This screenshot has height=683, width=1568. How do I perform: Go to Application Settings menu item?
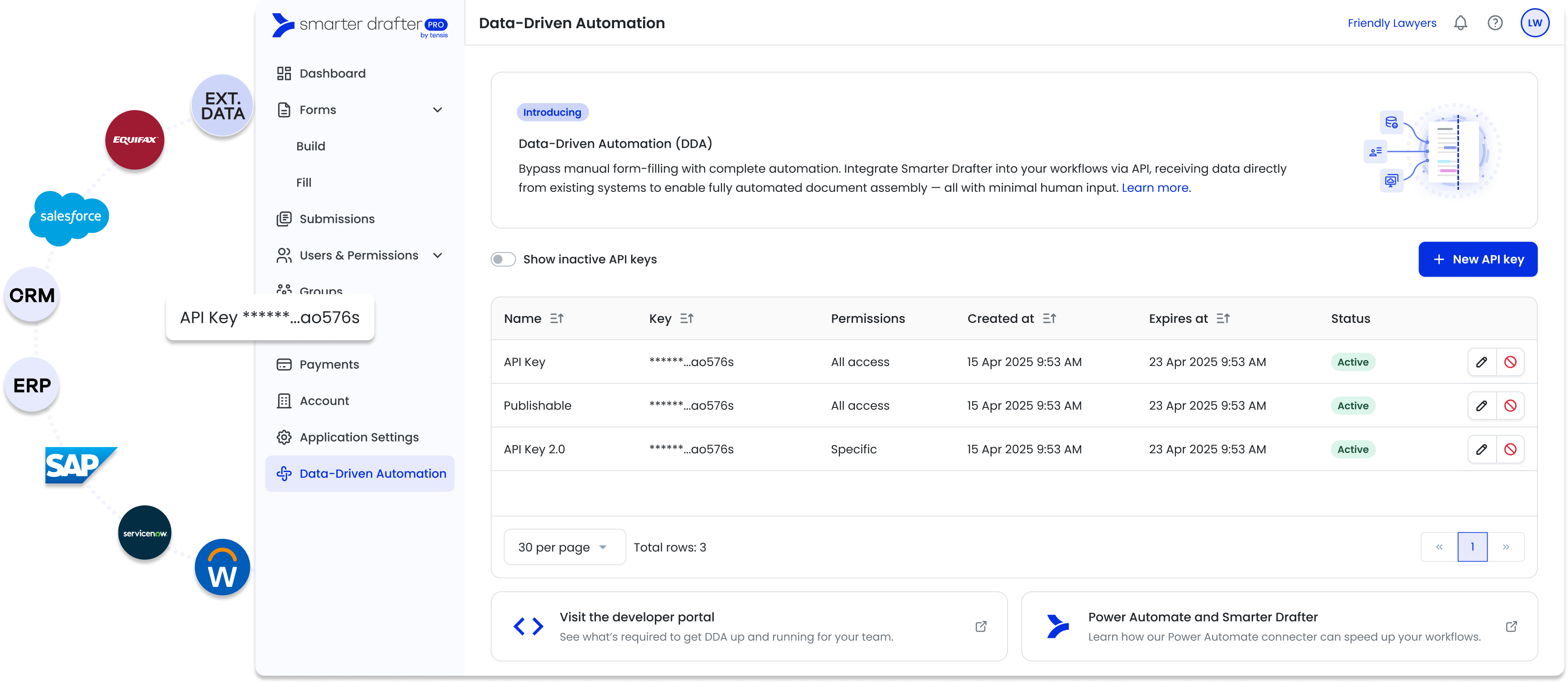tap(359, 437)
